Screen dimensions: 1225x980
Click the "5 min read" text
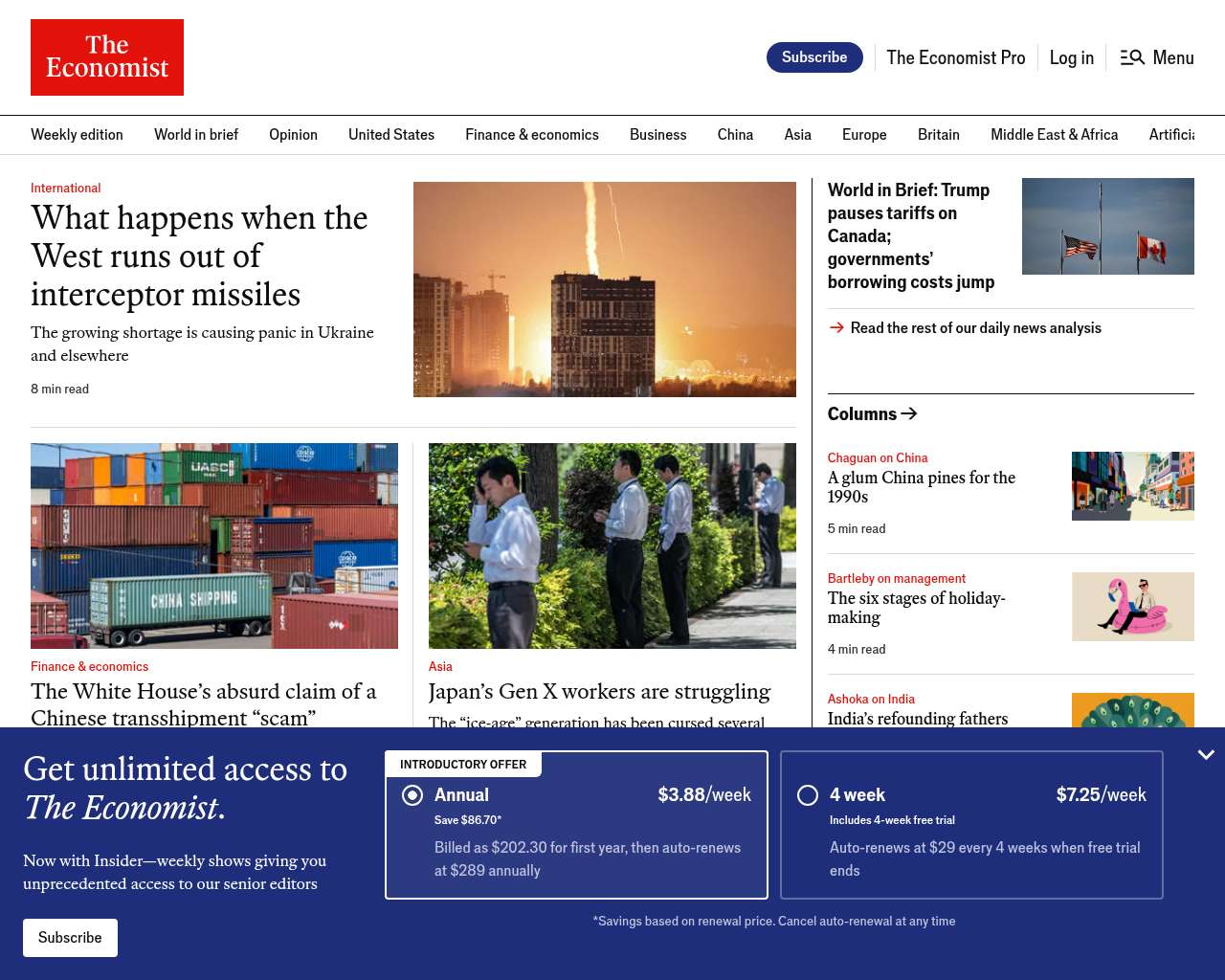pos(857,528)
